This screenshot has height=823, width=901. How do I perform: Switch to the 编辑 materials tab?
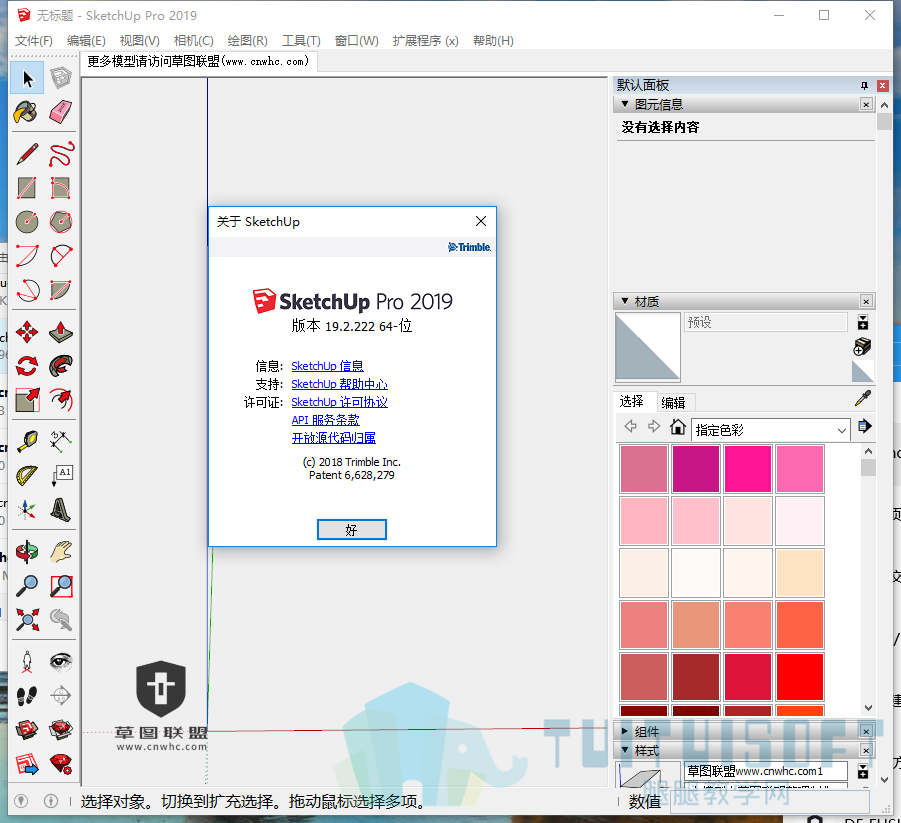[673, 402]
